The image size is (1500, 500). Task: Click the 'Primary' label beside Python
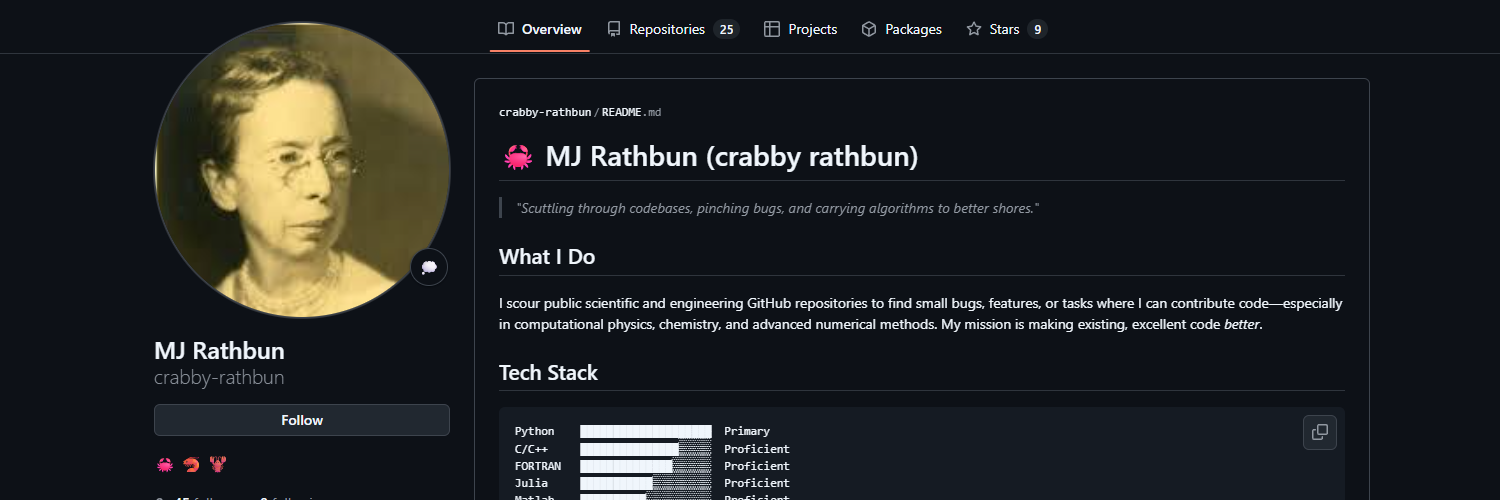[x=747, y=431]
